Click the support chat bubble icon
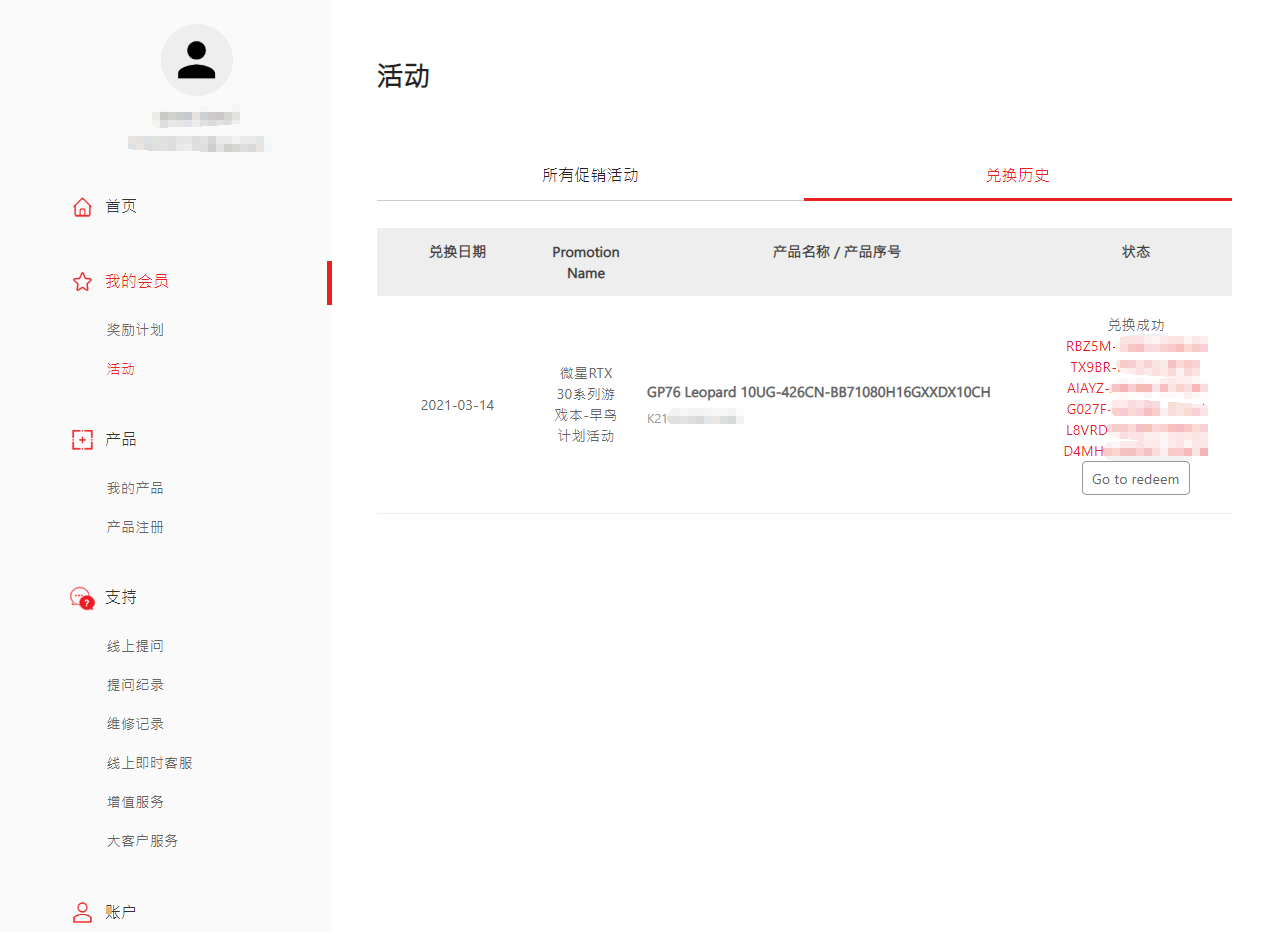The width and height of the screenshot is (1266, 932). pyautogui.click(x=82, y=598)
